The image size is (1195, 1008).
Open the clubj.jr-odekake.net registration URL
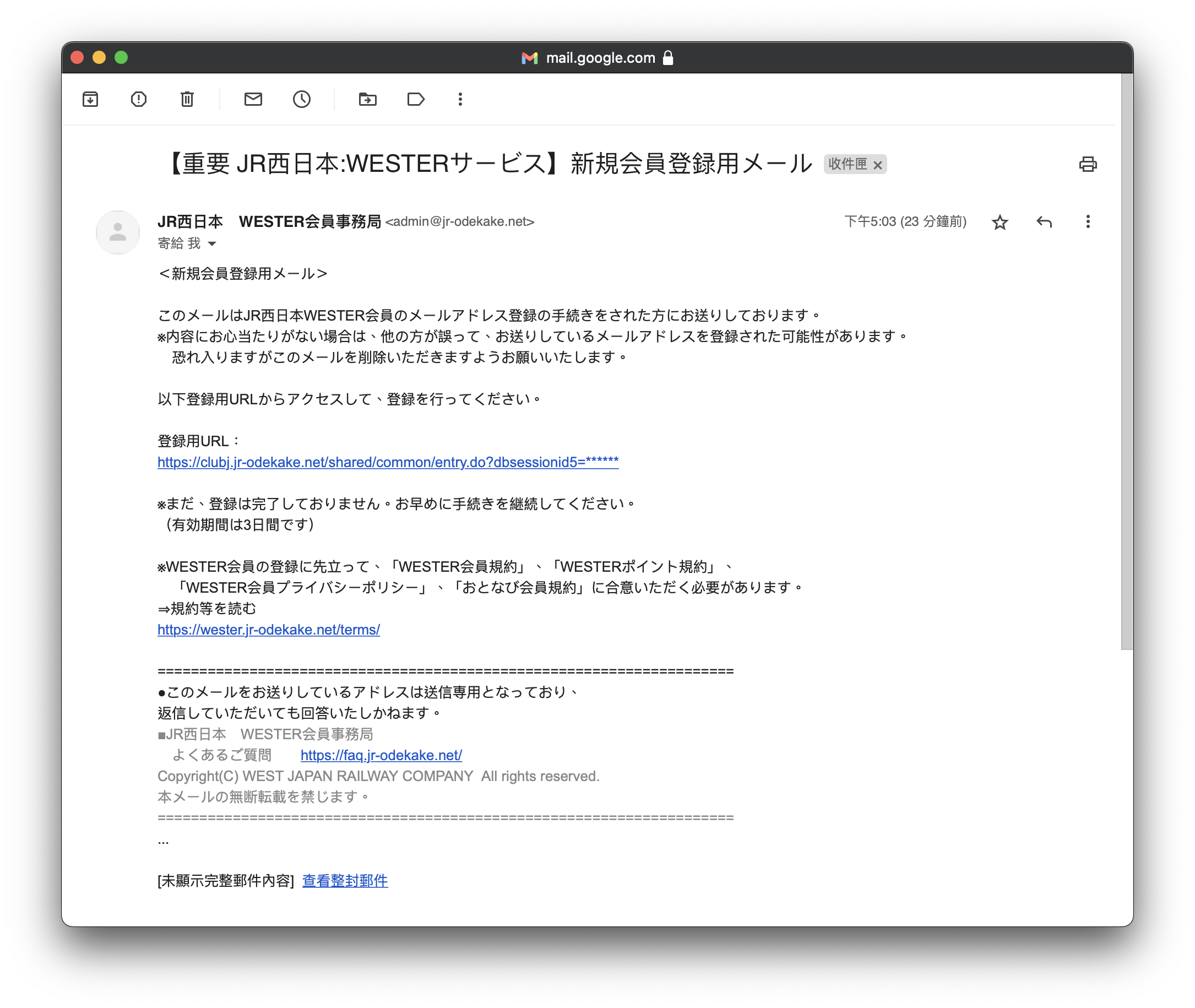tap(388, 462)
